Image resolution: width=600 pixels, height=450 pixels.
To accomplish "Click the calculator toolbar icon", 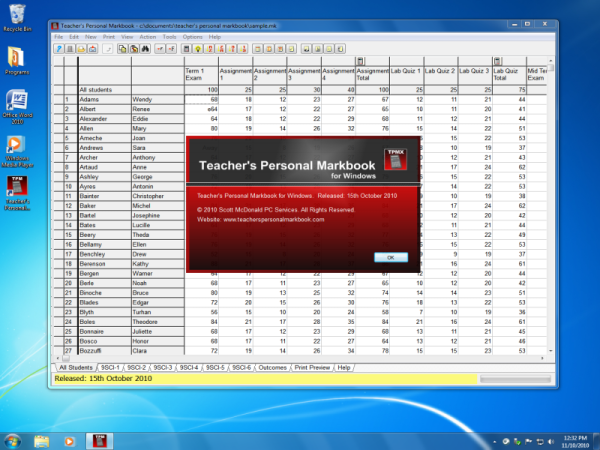I will [186, 49].
